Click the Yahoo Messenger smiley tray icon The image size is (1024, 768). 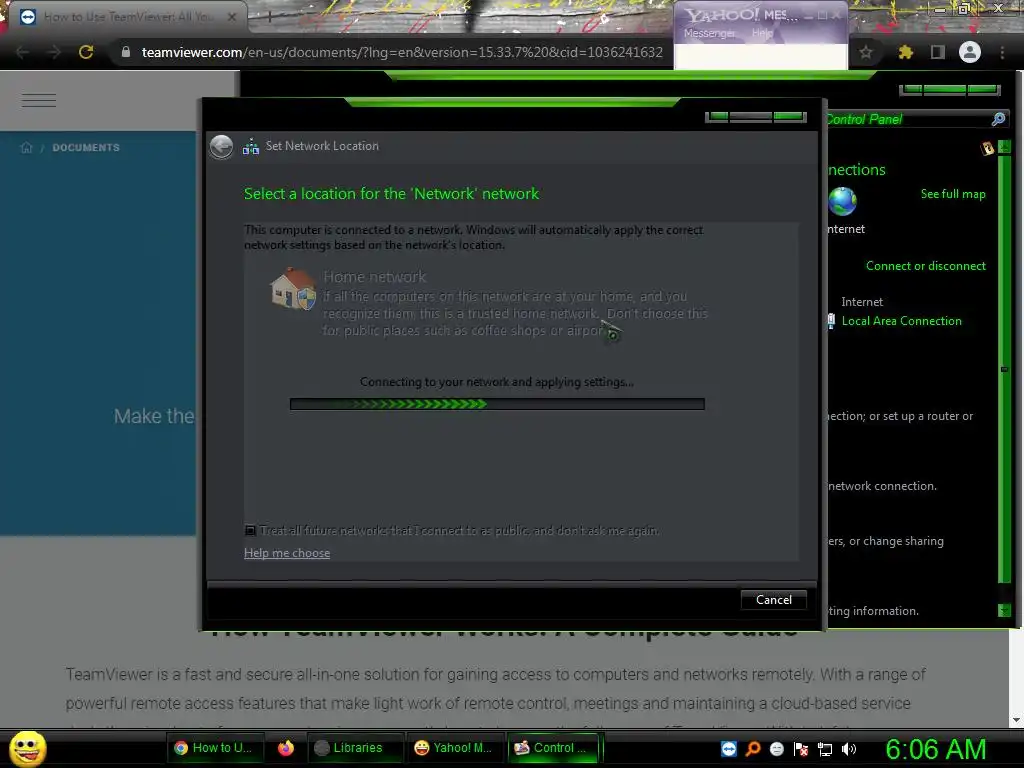click(x=776, y=749)
